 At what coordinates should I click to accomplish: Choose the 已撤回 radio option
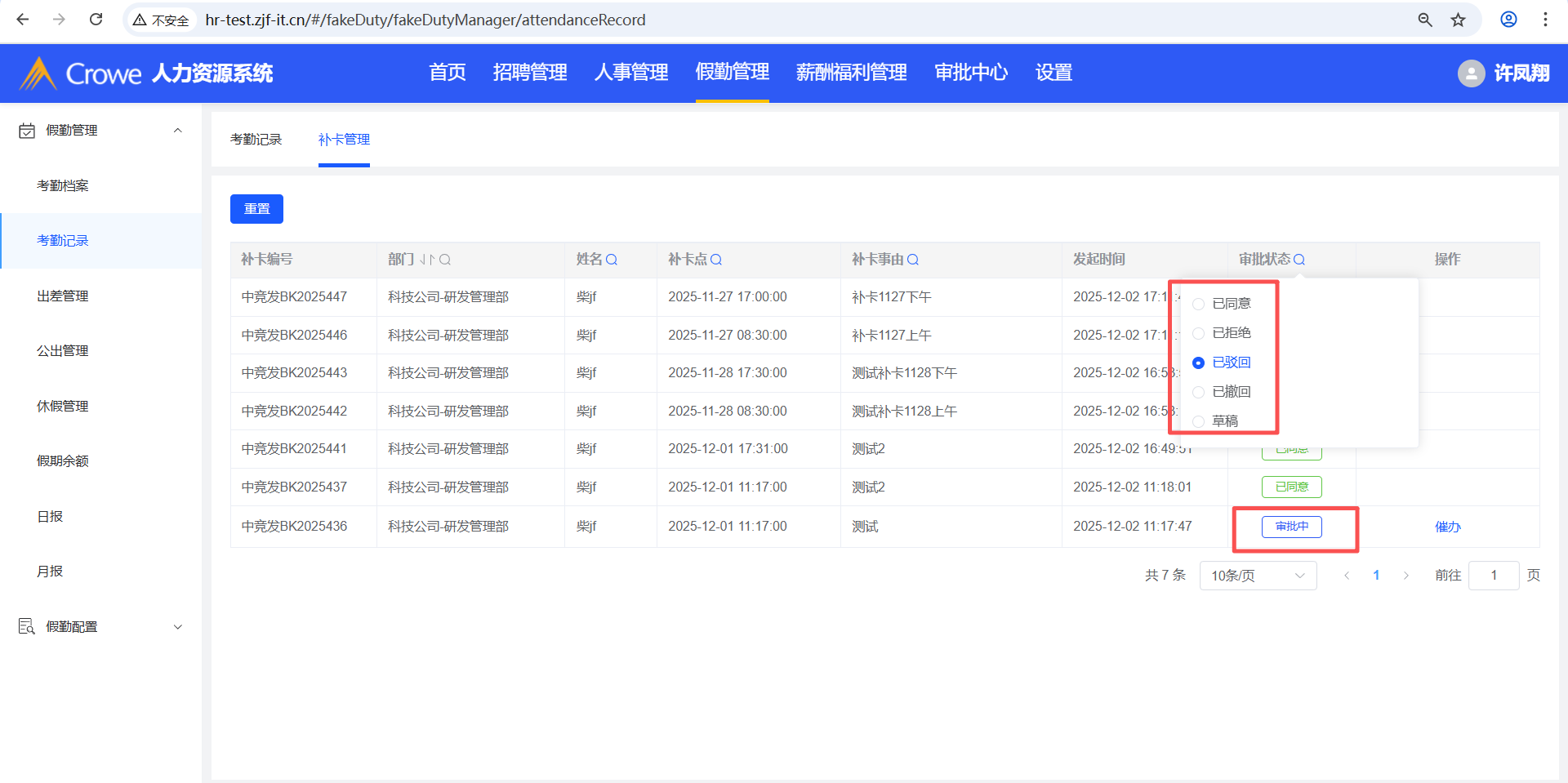1199,392
